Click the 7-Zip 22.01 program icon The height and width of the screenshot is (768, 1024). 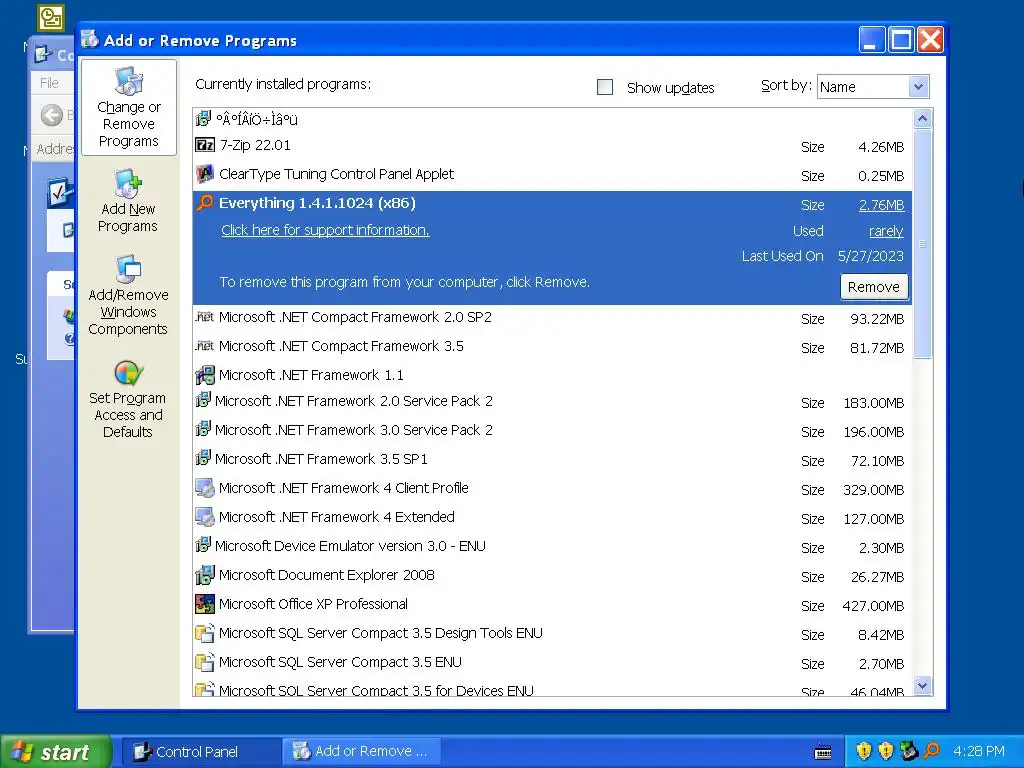point(205,144)
